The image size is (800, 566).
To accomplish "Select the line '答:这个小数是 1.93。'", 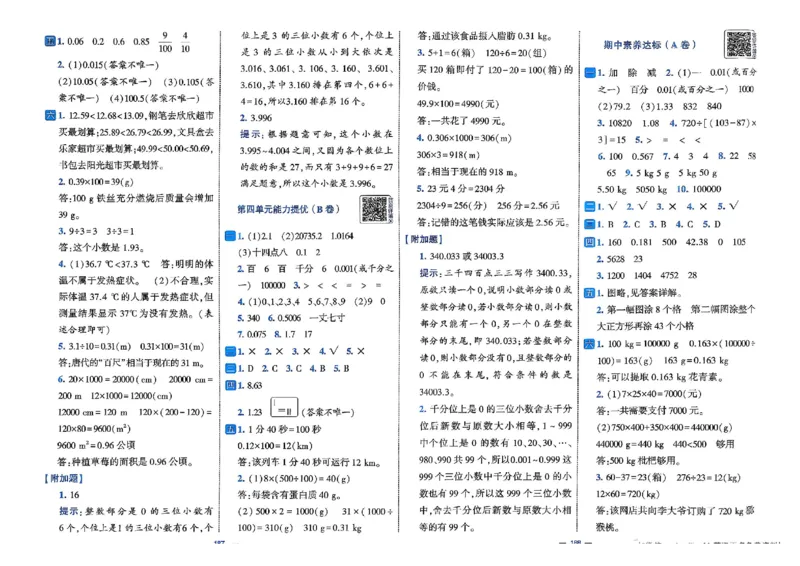I will click(102, 248).
